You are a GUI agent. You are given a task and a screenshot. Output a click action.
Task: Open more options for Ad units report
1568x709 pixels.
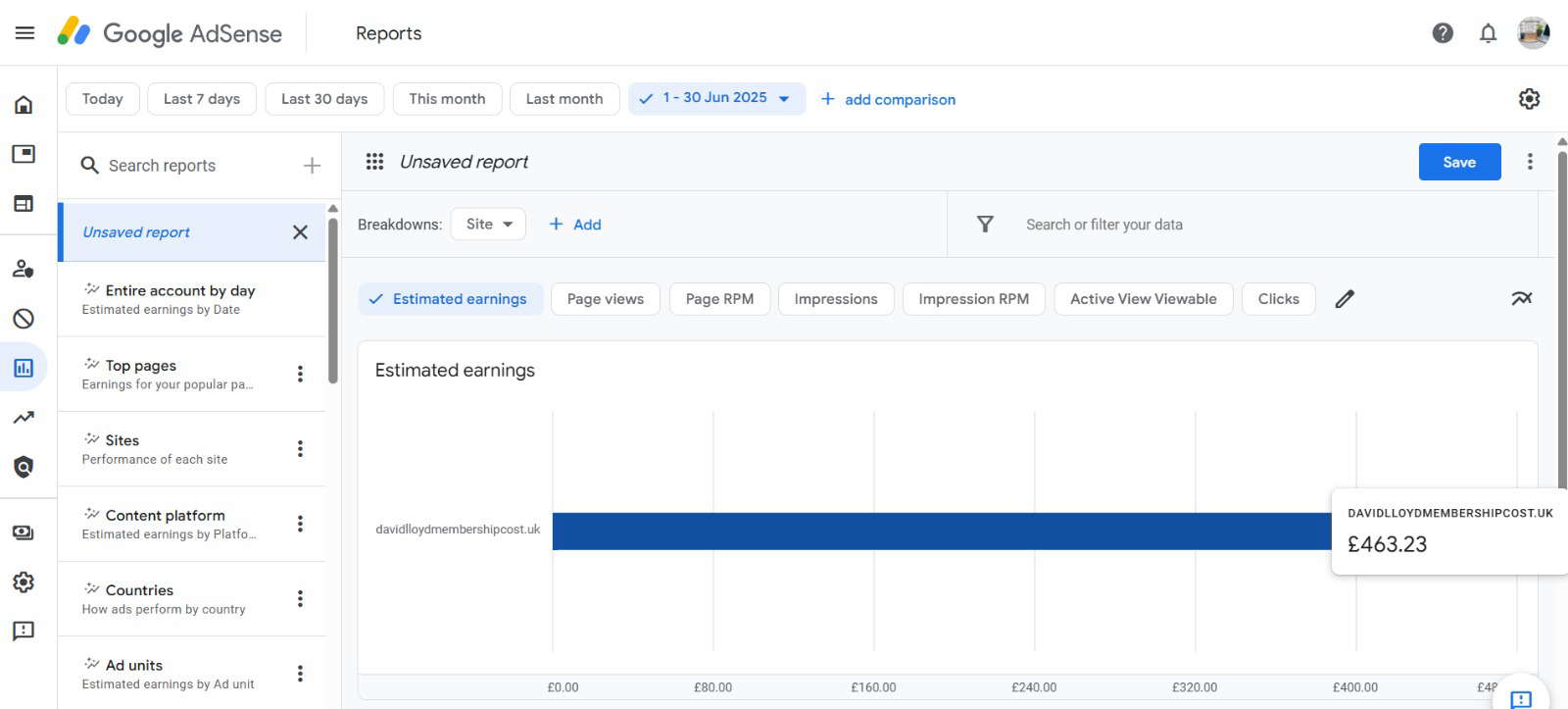coord(300,674)
